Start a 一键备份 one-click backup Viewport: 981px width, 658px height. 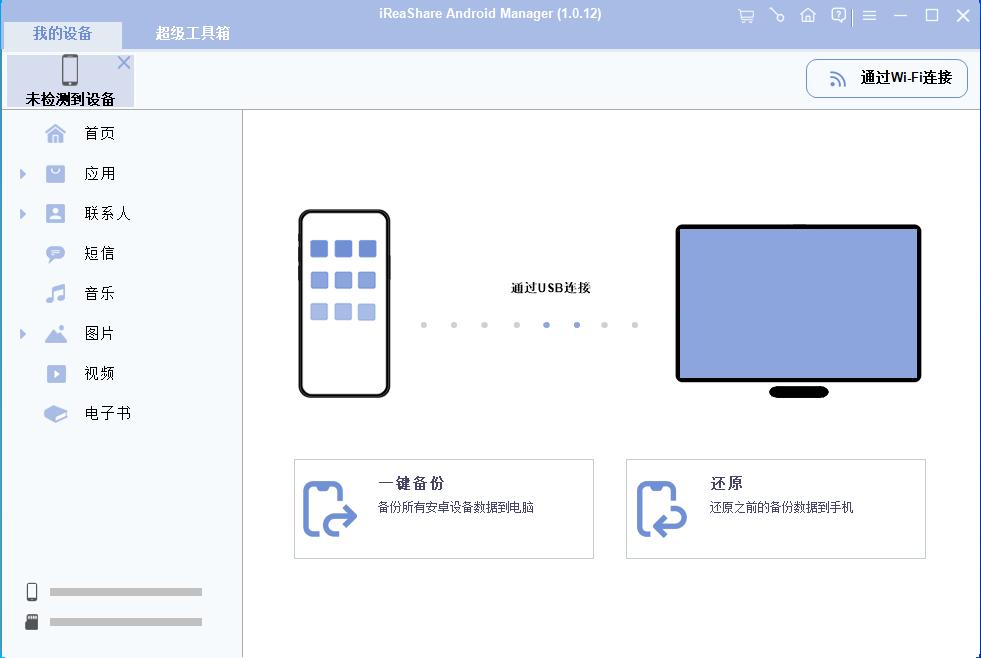[443, 508]
